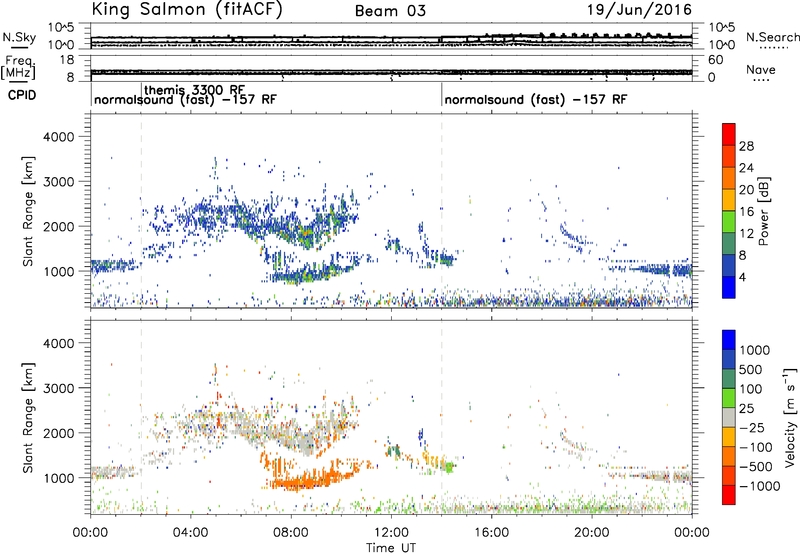Click the light green 12-16 dB Power colorbar segment

click(729, 222)
